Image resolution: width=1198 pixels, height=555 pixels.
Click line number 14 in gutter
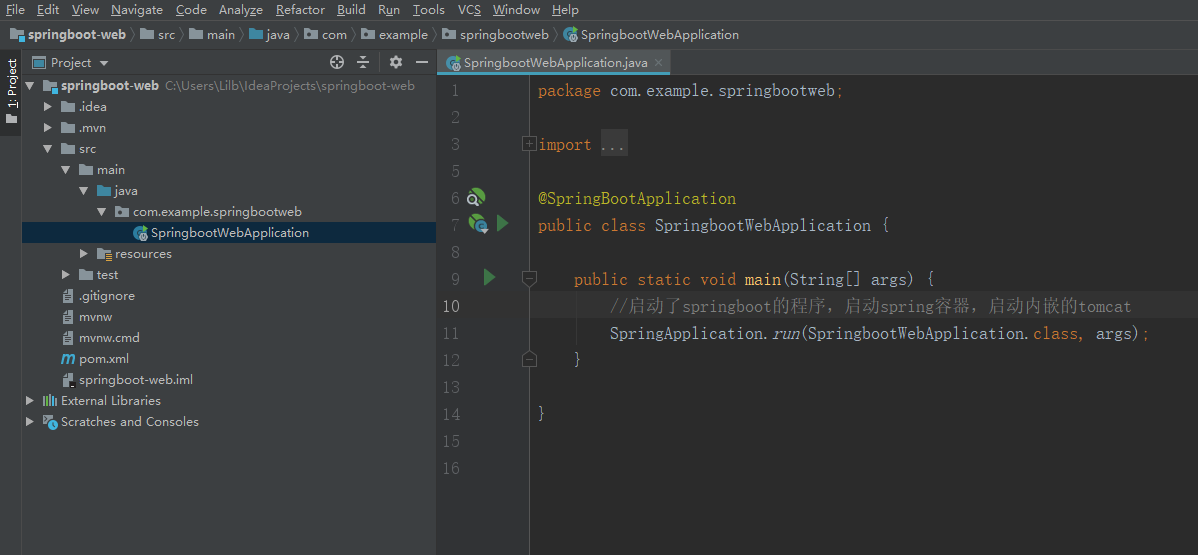(451, 414)
